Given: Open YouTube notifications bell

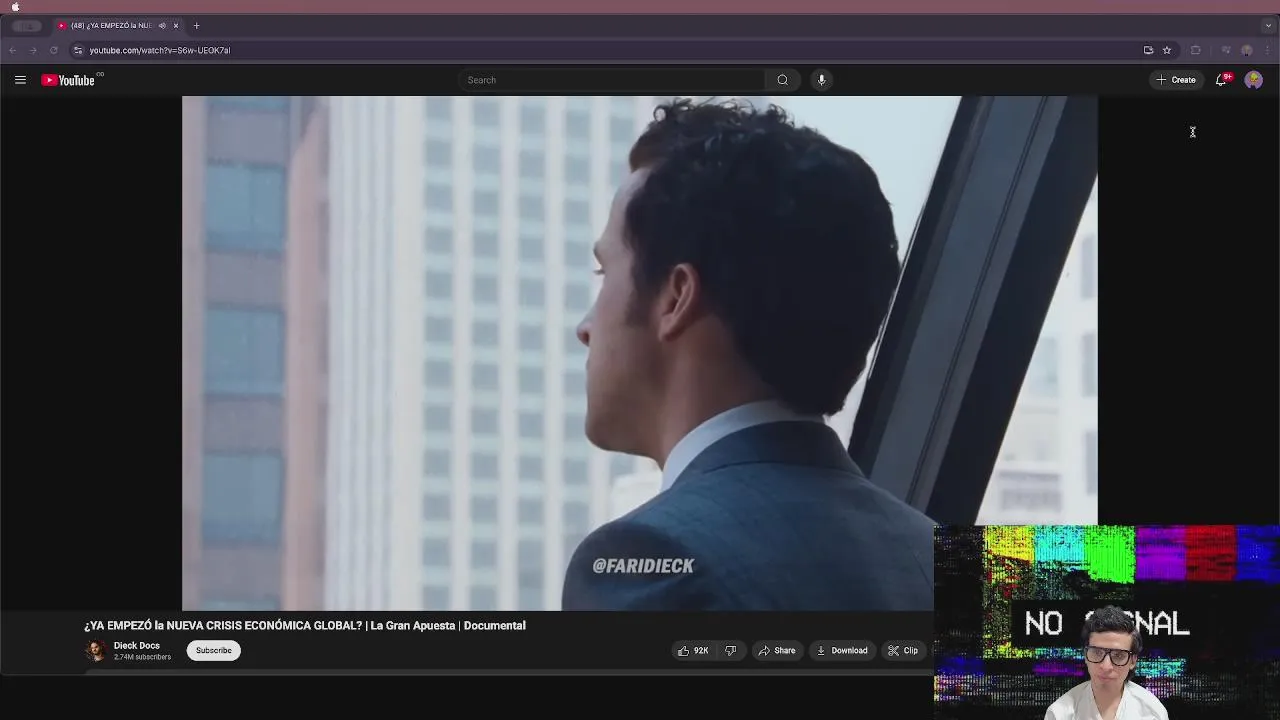Looking at the screenshot, I should click(x=1221, y=80).
